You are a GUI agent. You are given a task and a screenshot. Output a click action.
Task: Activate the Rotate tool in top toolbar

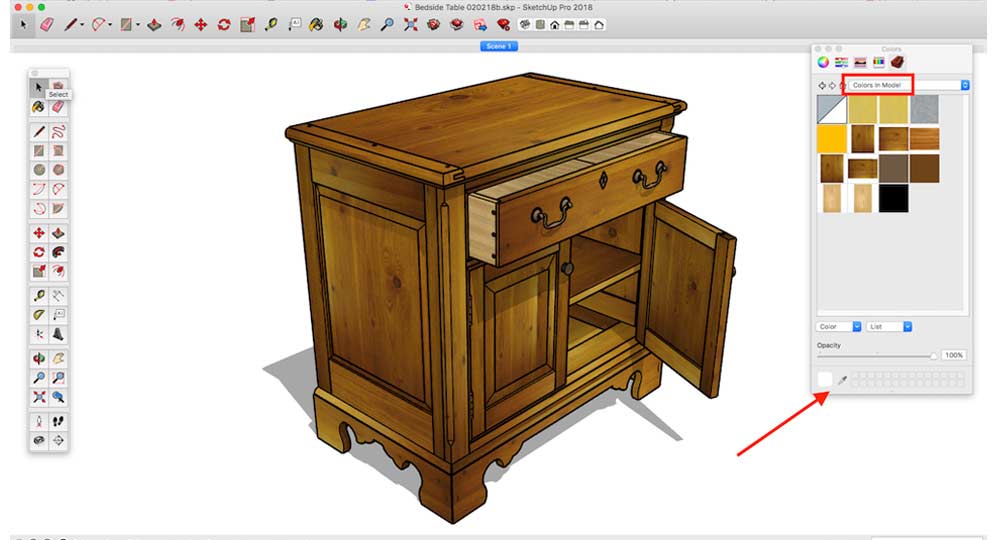click(223, 24)
